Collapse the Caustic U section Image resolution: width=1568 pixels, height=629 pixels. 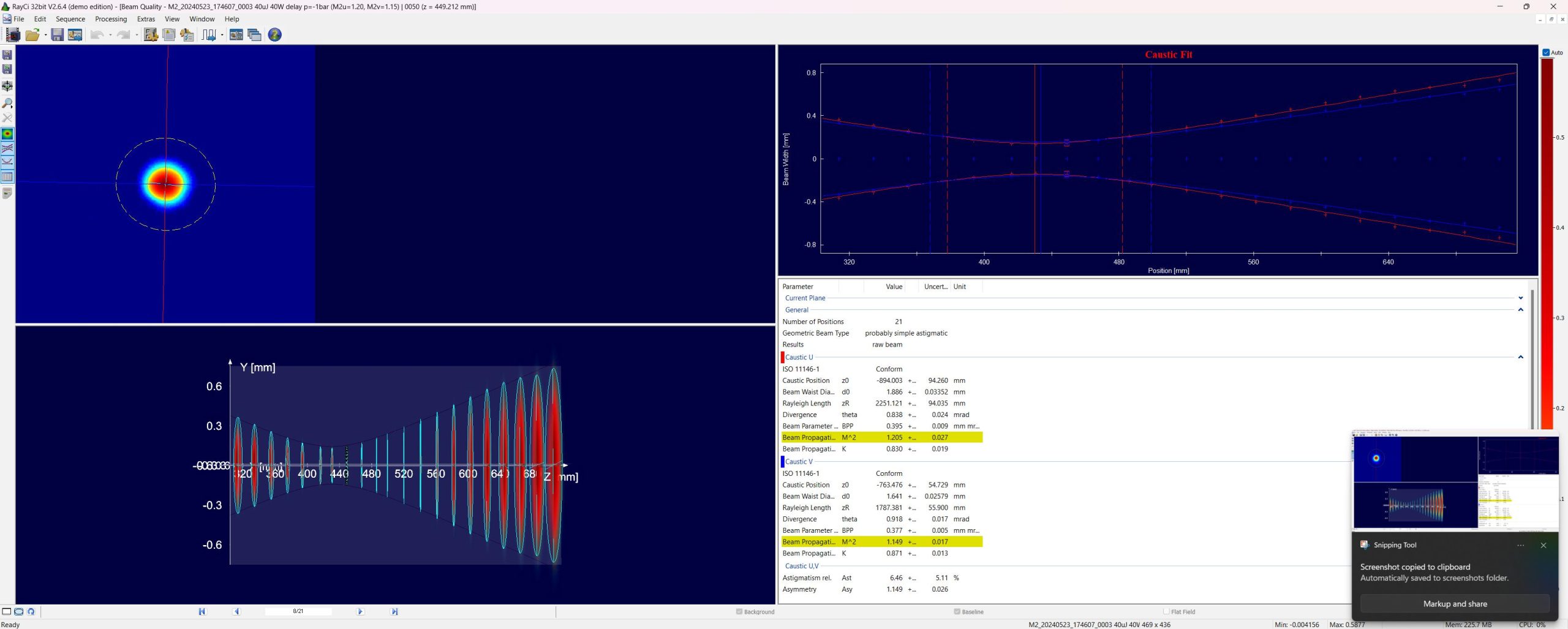(x=1520, y=357)
